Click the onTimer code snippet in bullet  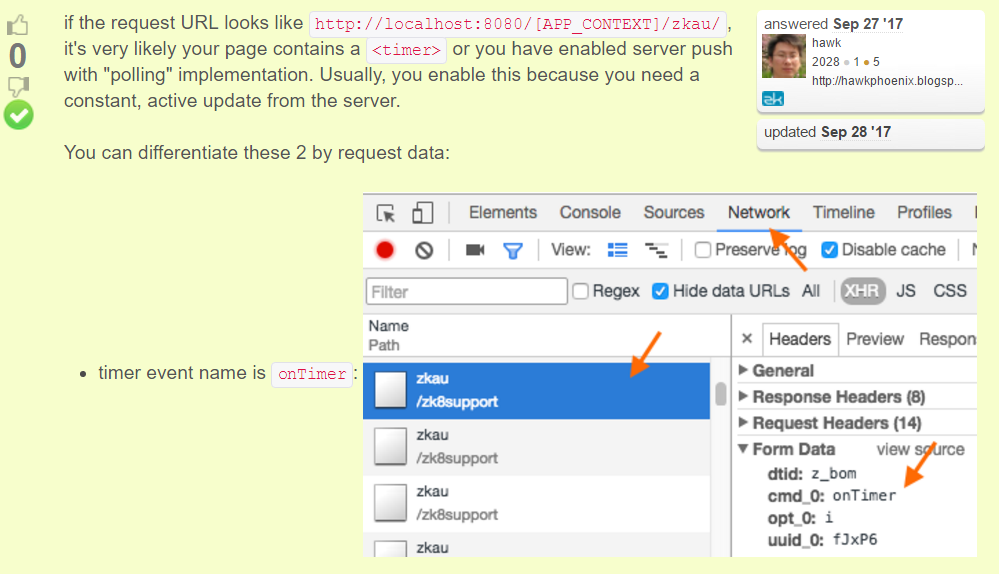(x=312, y=374)
